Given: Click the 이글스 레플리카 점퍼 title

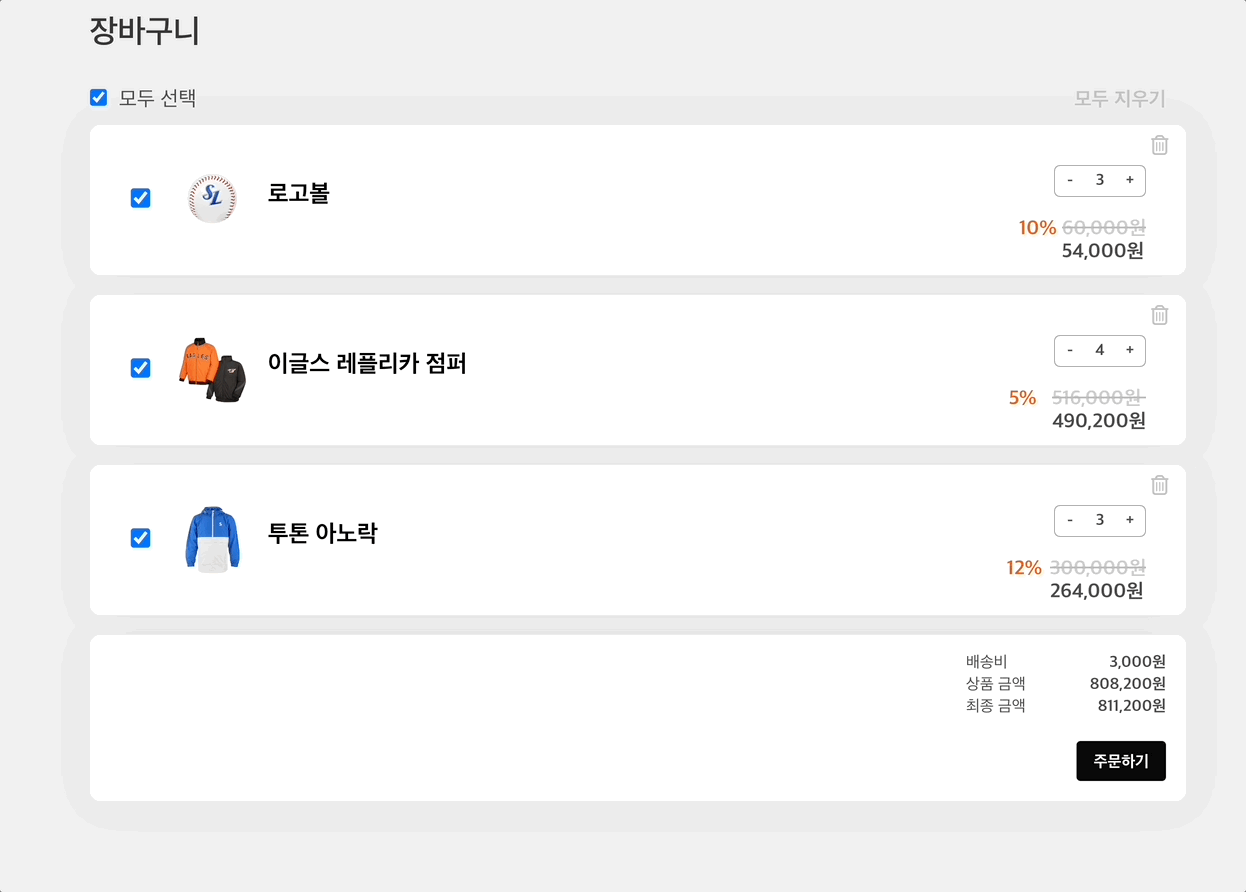Looking at the screenshot, I should point(367,363).
